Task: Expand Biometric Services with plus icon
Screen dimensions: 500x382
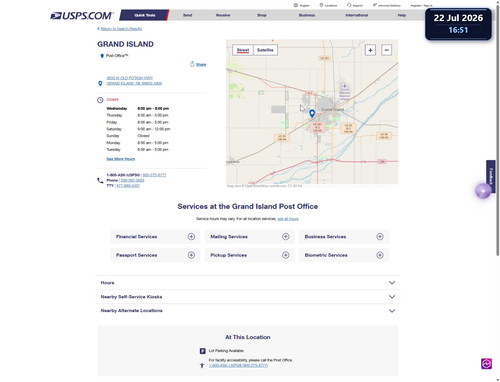Action: (380, 255)
